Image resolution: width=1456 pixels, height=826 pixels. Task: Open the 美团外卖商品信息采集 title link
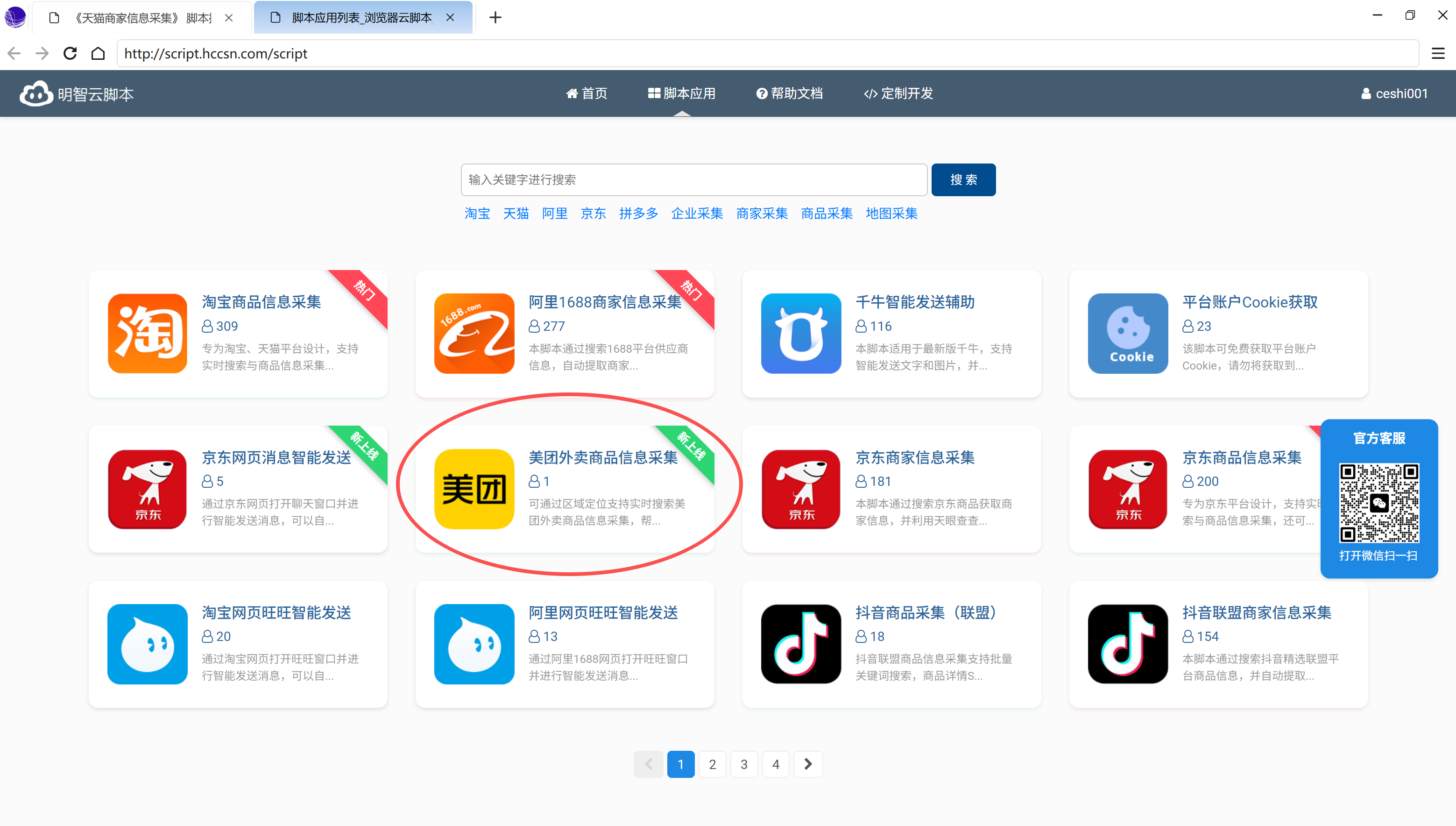tap(603, 457)
